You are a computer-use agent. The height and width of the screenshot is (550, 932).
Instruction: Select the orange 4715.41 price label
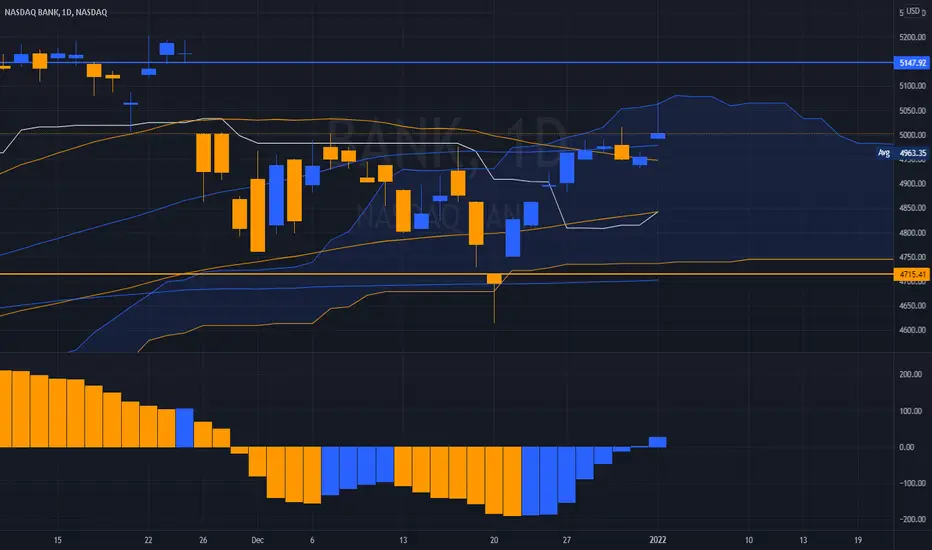coord(912,274)
